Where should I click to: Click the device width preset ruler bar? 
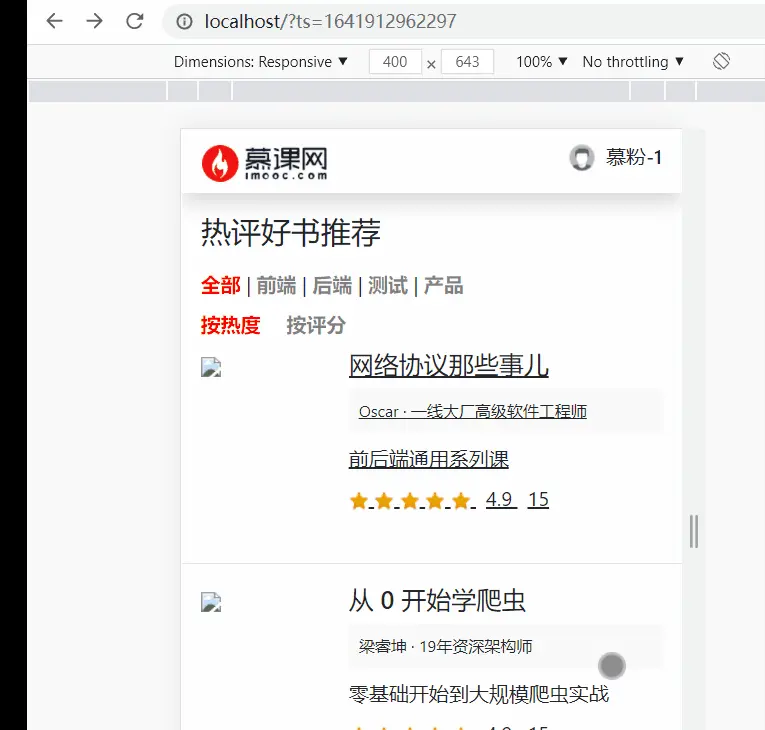coord(397,91)
